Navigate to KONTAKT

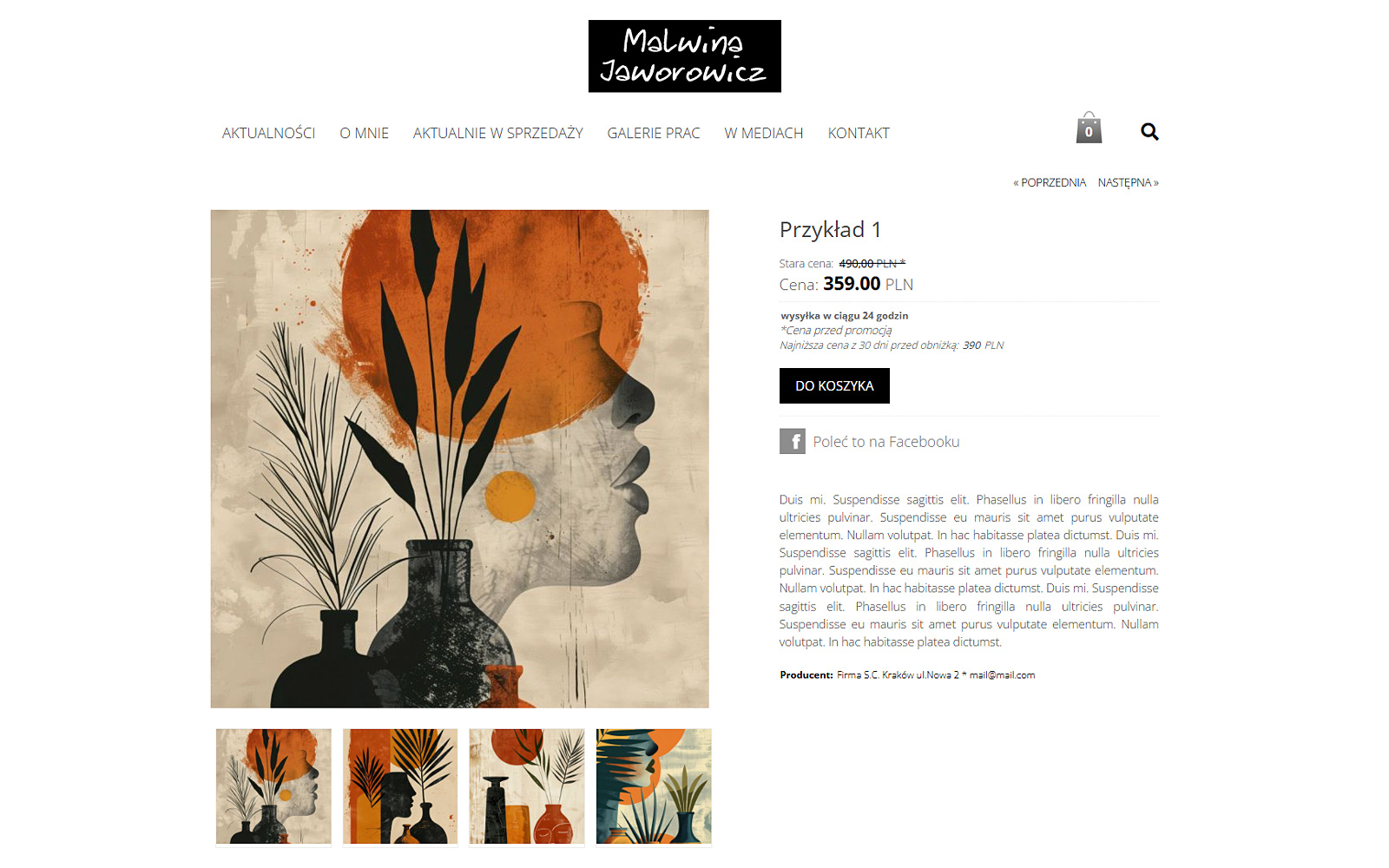[859, 133]
